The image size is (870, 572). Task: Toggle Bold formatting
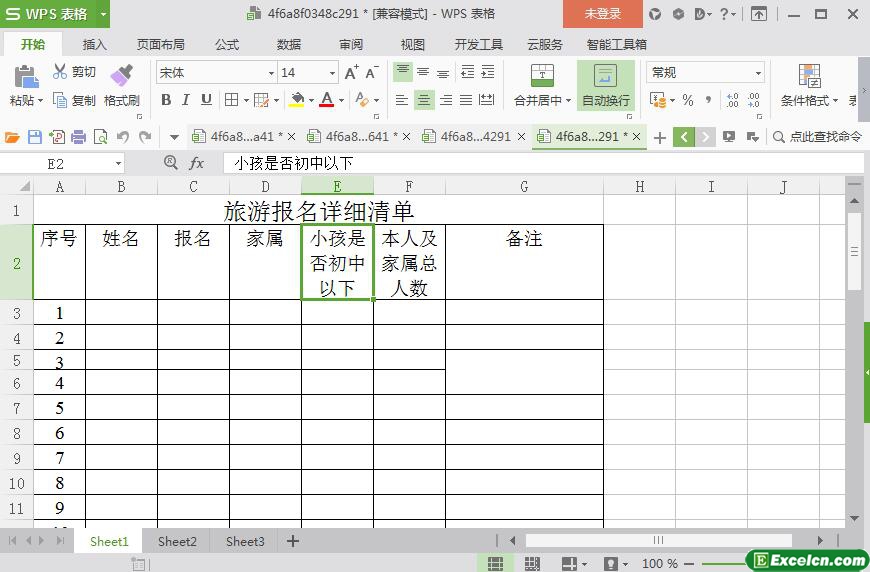(x=166, y=100)
